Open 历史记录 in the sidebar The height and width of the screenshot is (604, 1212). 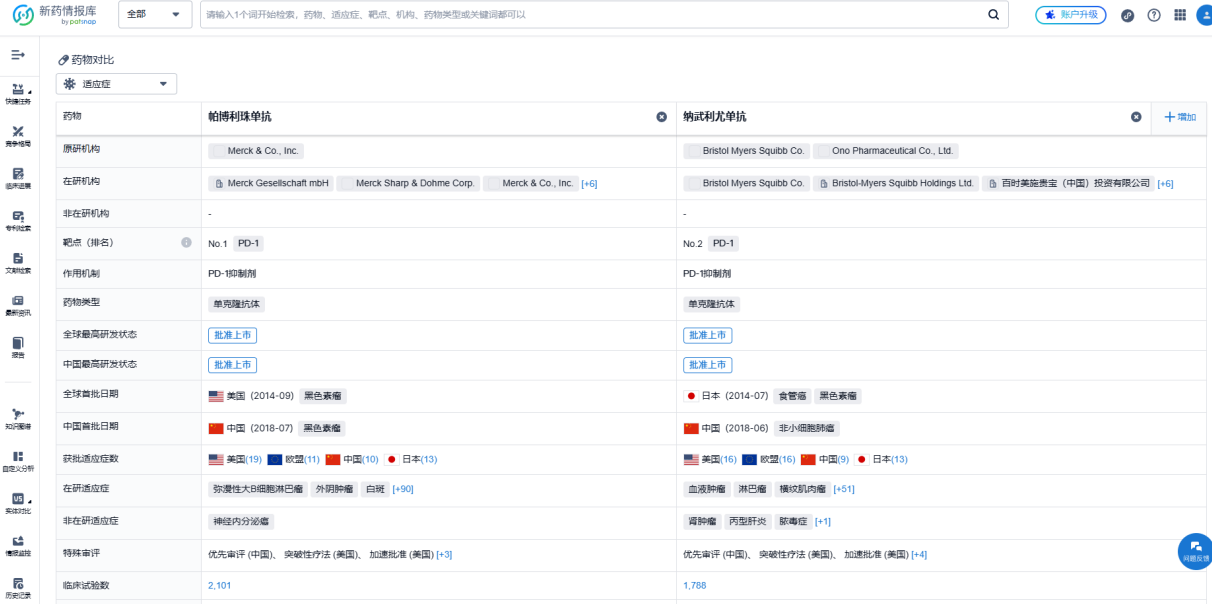coord(18,587)
